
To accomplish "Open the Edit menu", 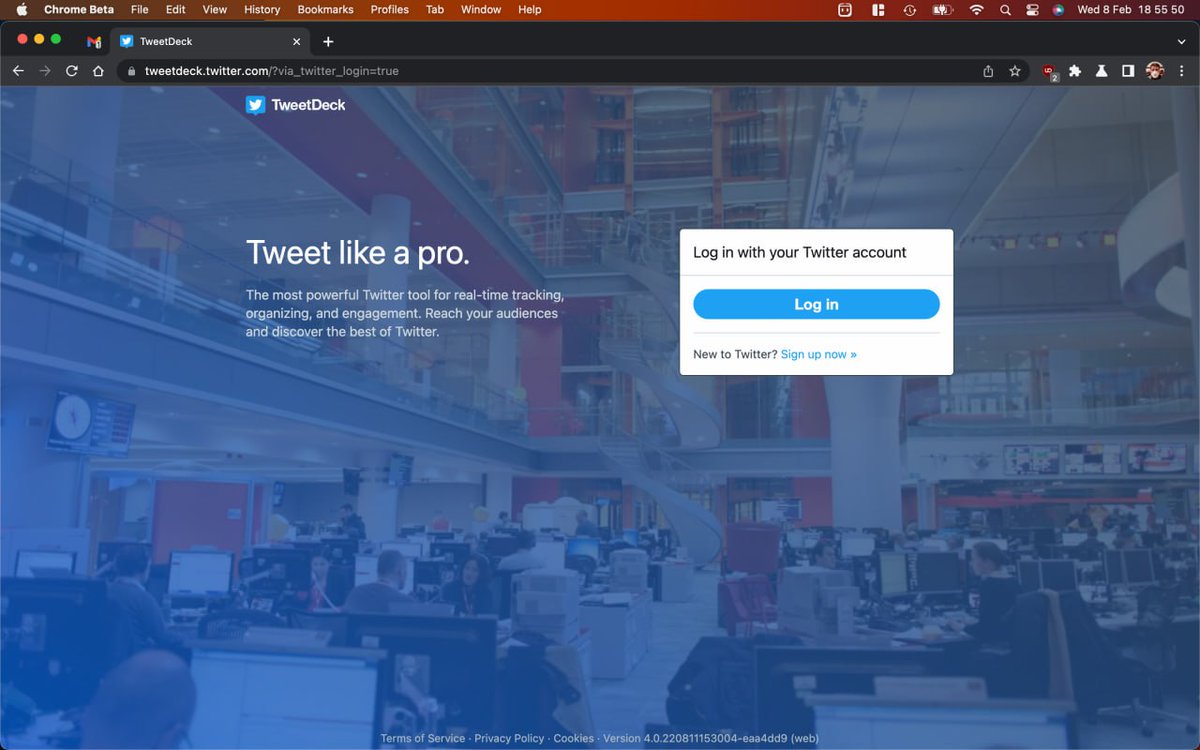I will tap(176, 10).
